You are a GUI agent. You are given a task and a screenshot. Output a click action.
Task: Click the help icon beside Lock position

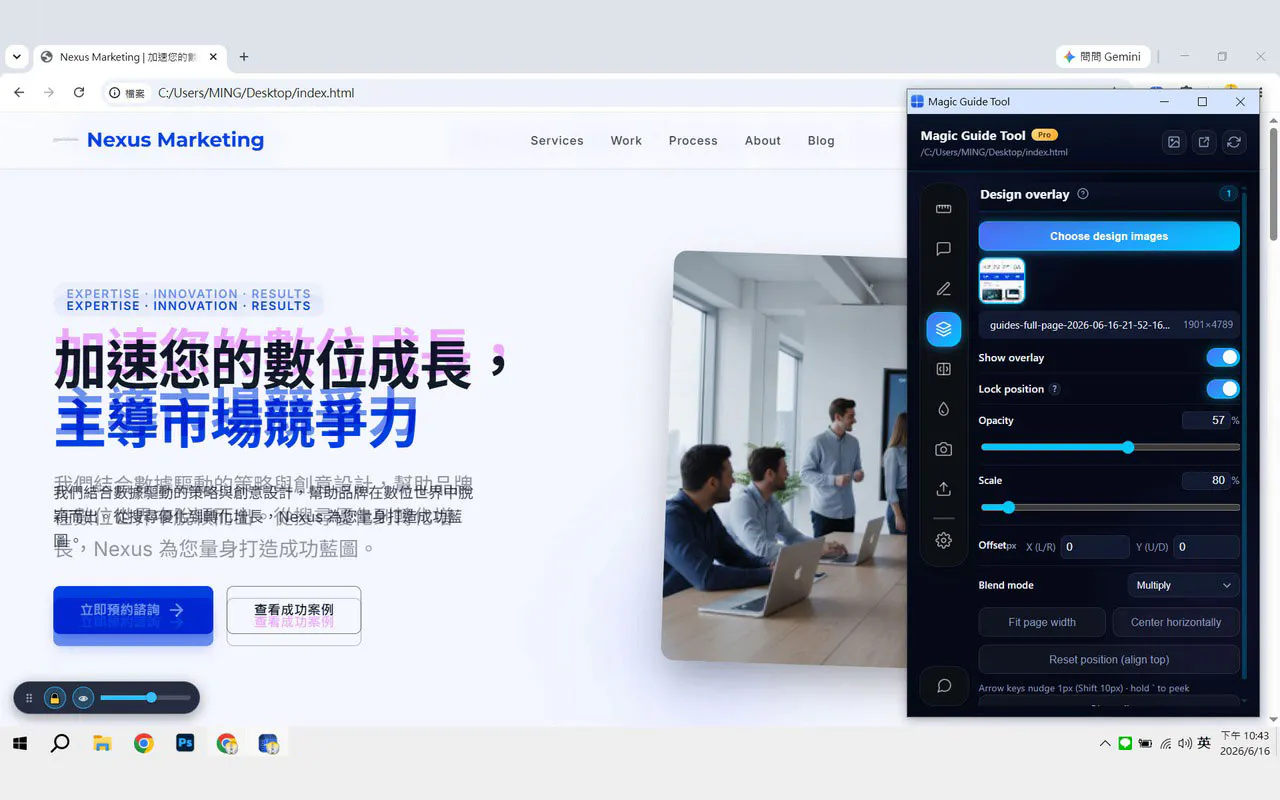coord(1054,389)
